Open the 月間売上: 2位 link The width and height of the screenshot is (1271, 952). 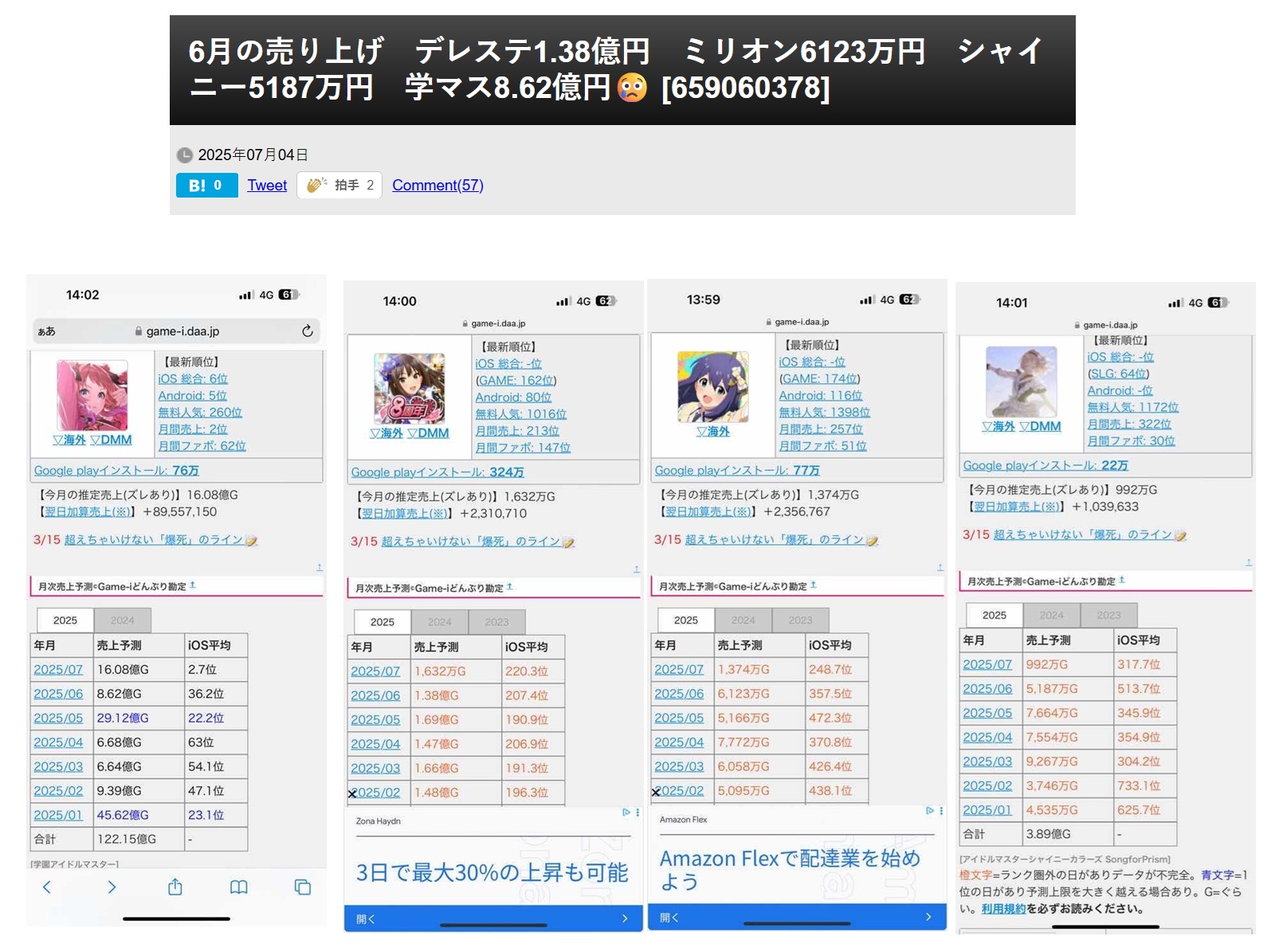point(193,429)
